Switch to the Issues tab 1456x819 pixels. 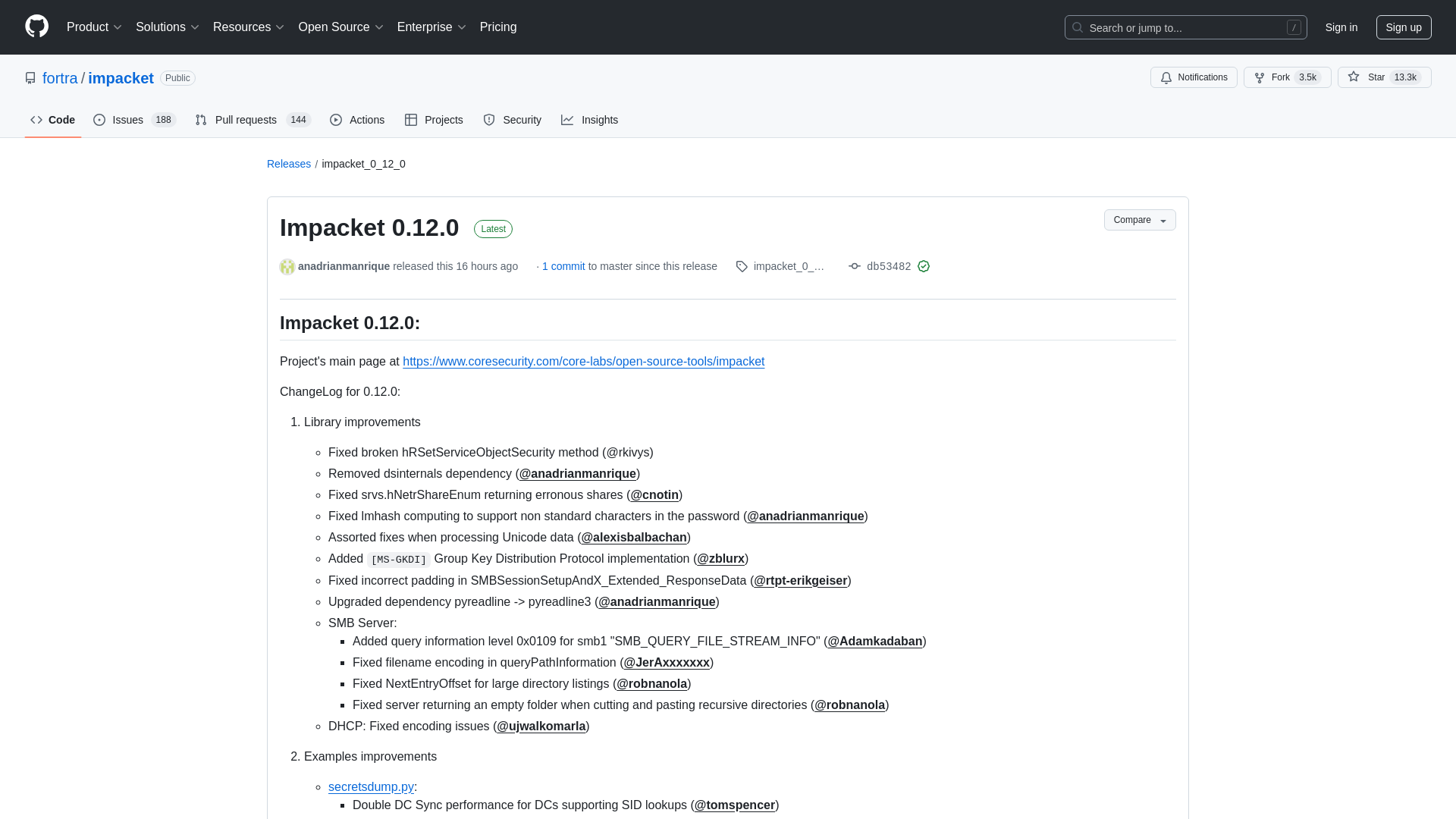click(135, 120)
